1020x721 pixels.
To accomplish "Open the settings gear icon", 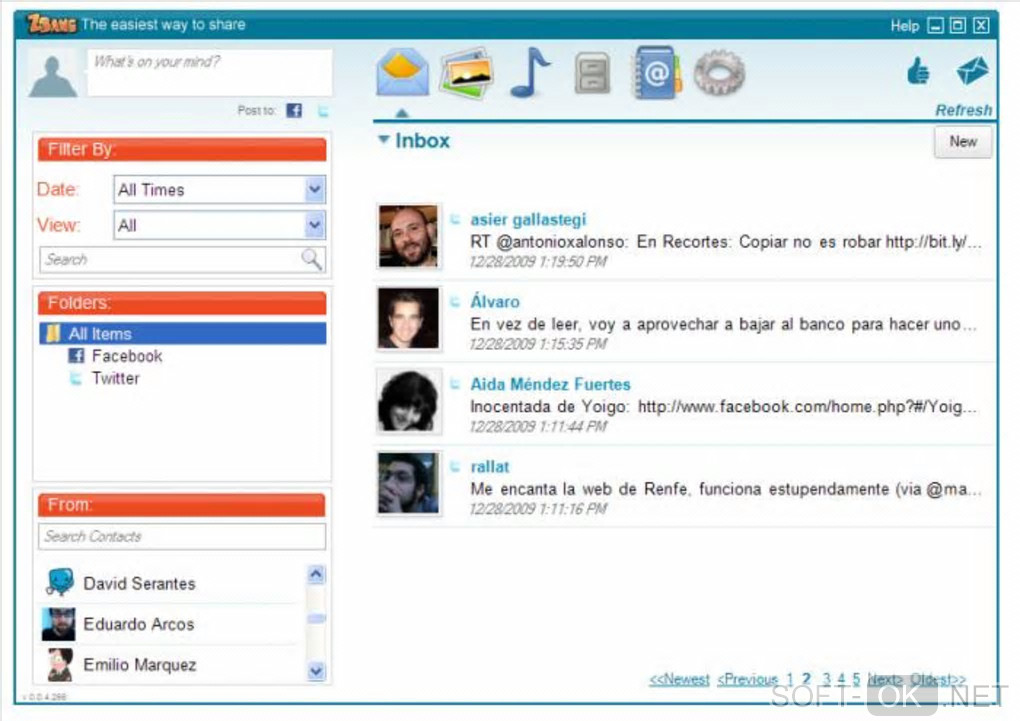I will coord(719,73).
